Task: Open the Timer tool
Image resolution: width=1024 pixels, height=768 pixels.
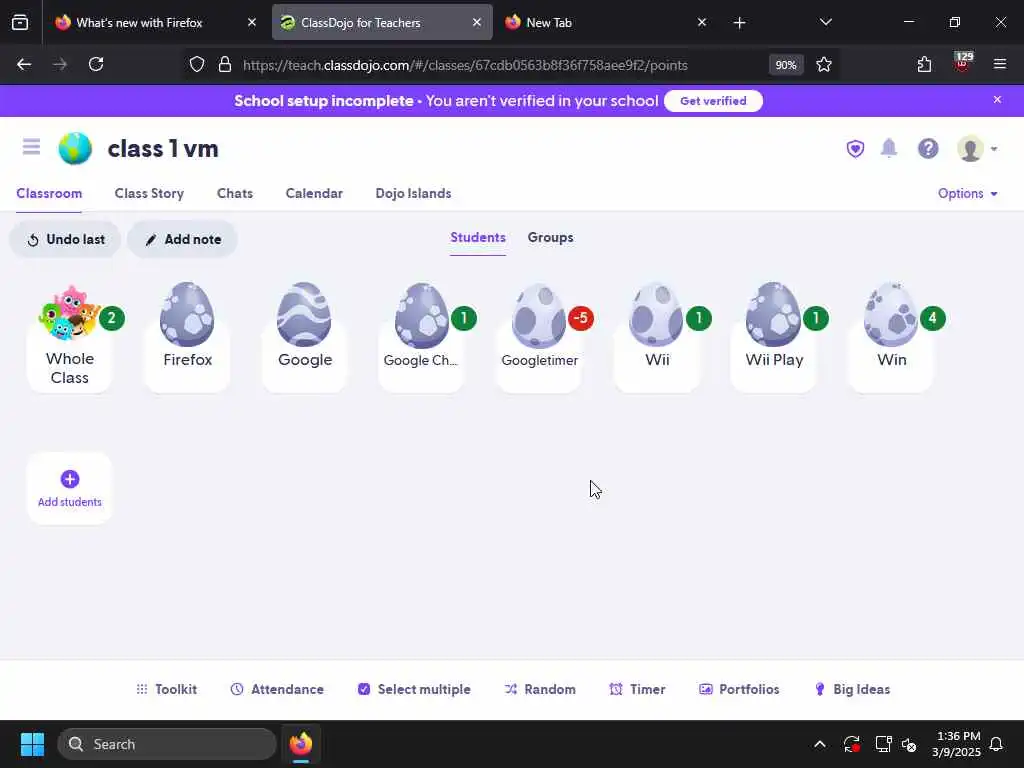Action: click(x=637, y=690)
